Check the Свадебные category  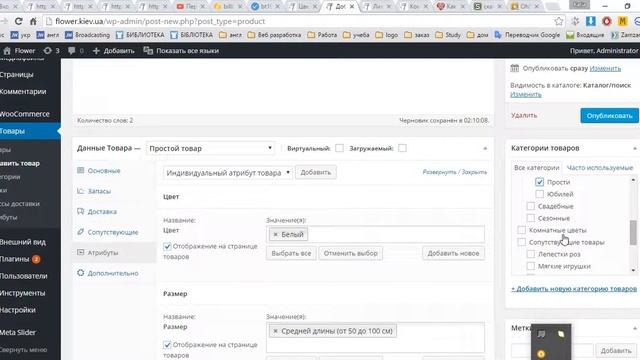[531, 206]
